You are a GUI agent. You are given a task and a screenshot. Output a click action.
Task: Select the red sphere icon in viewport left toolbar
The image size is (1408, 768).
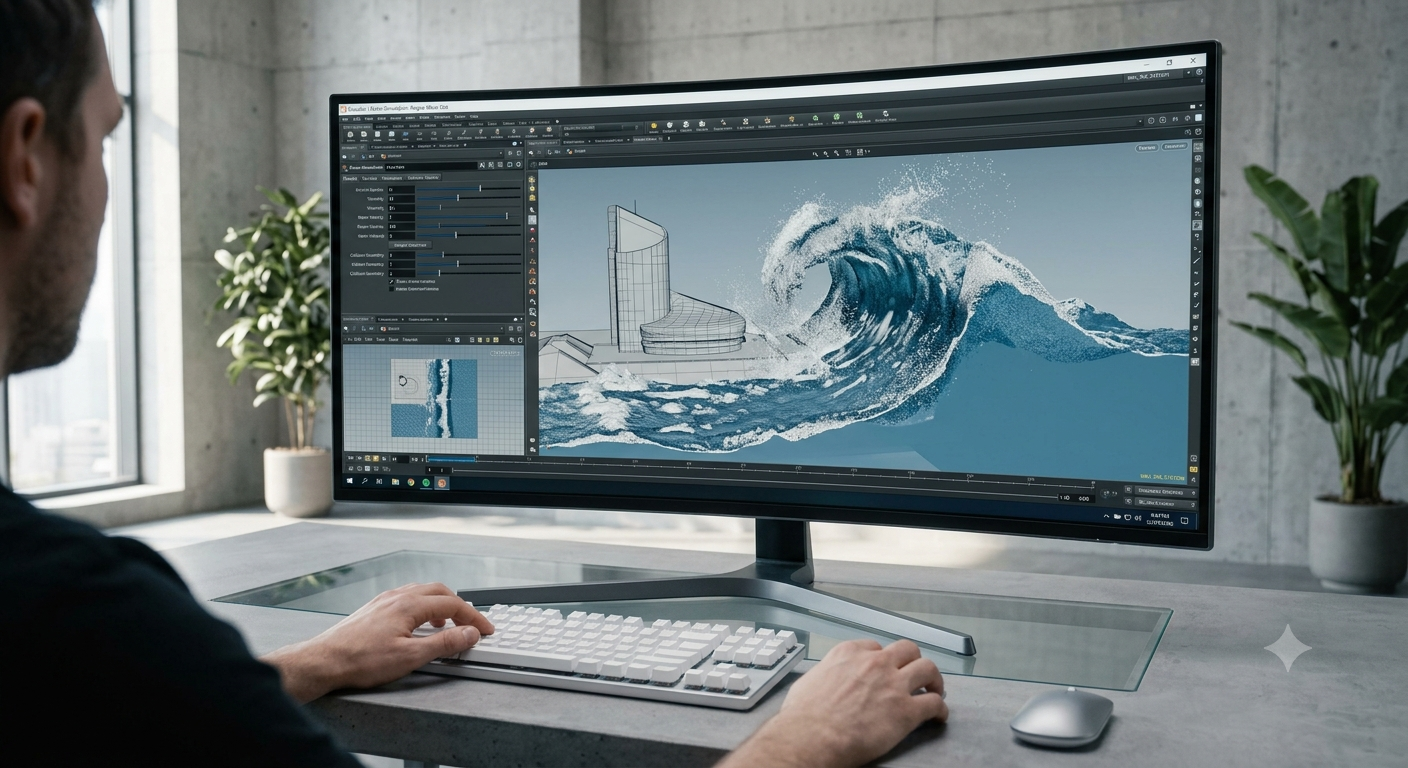532,230
